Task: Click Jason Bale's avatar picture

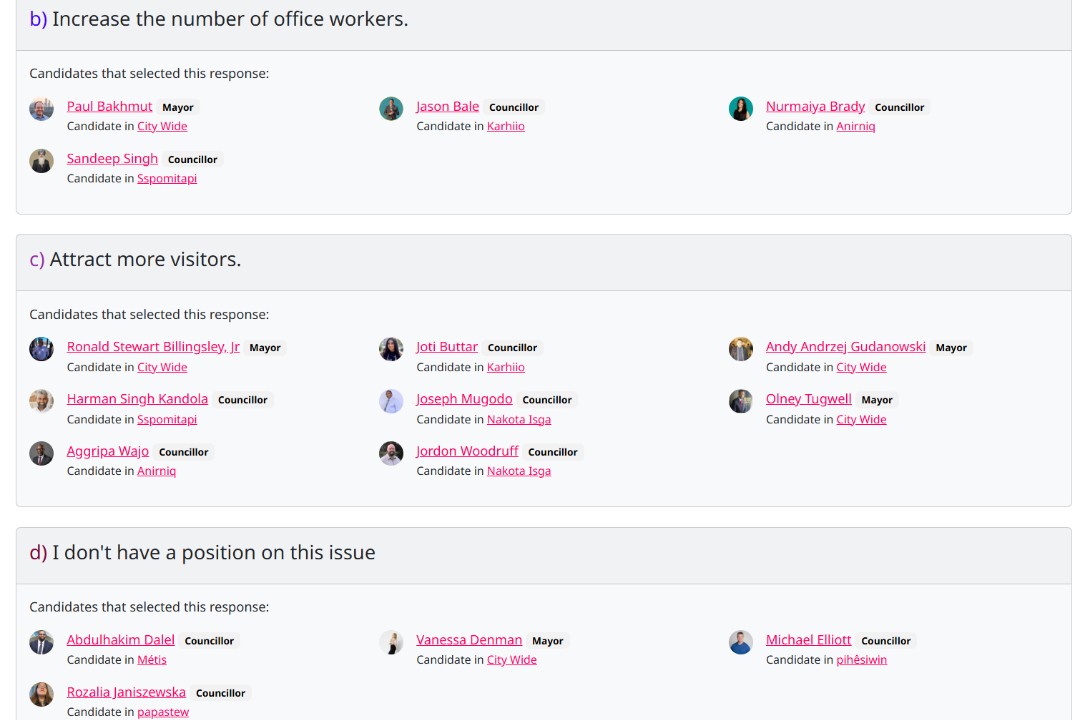Action: [391, 109]
